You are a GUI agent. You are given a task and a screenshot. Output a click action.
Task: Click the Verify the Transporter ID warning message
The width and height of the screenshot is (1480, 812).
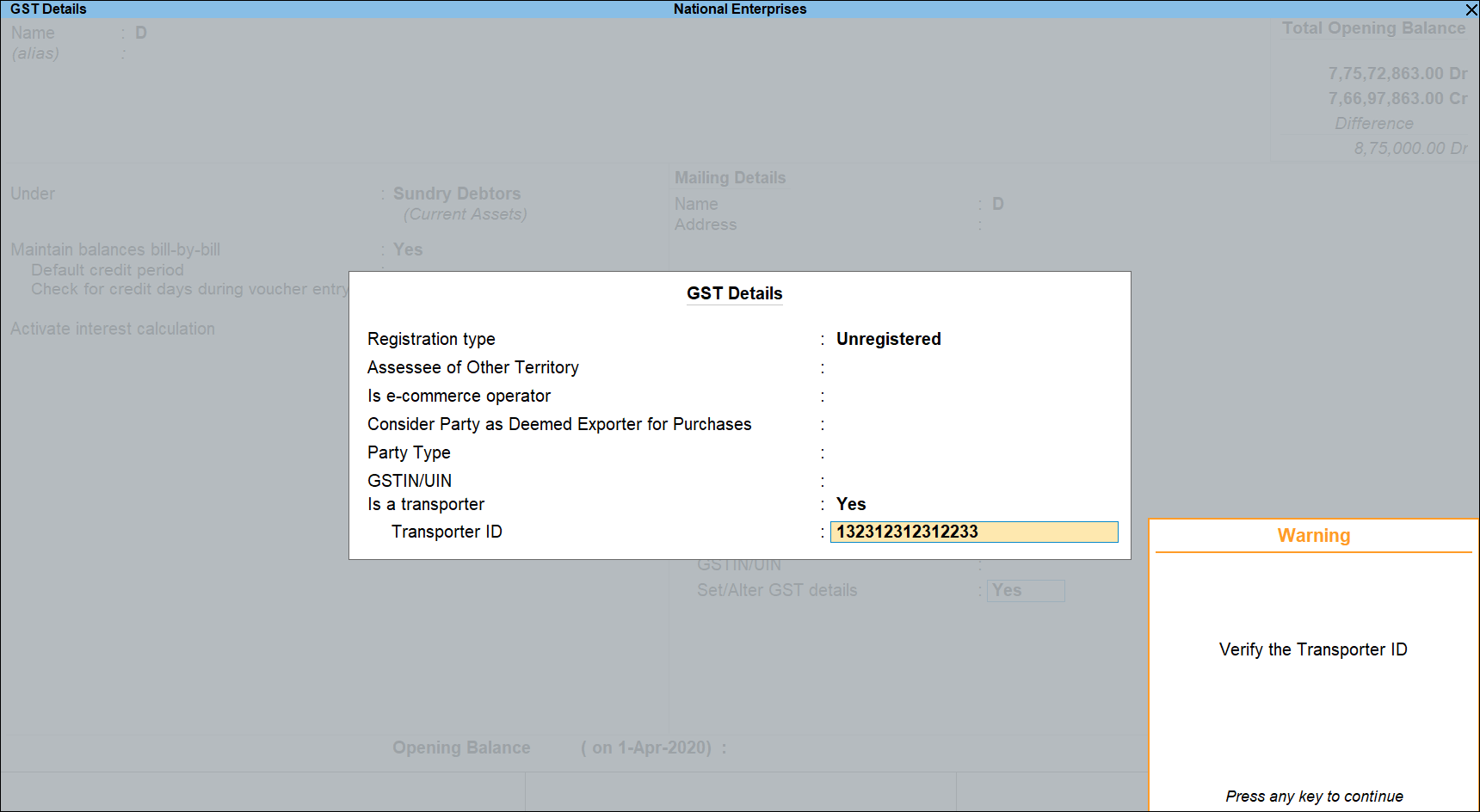pos(1313,649)
